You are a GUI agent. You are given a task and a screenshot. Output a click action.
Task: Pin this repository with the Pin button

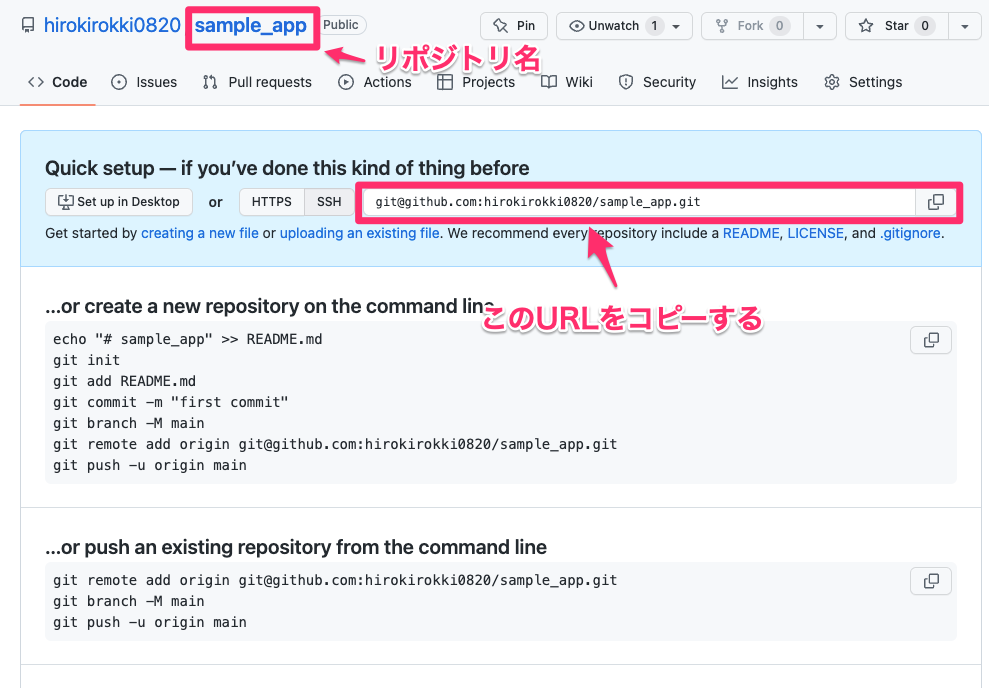(513, 26)
